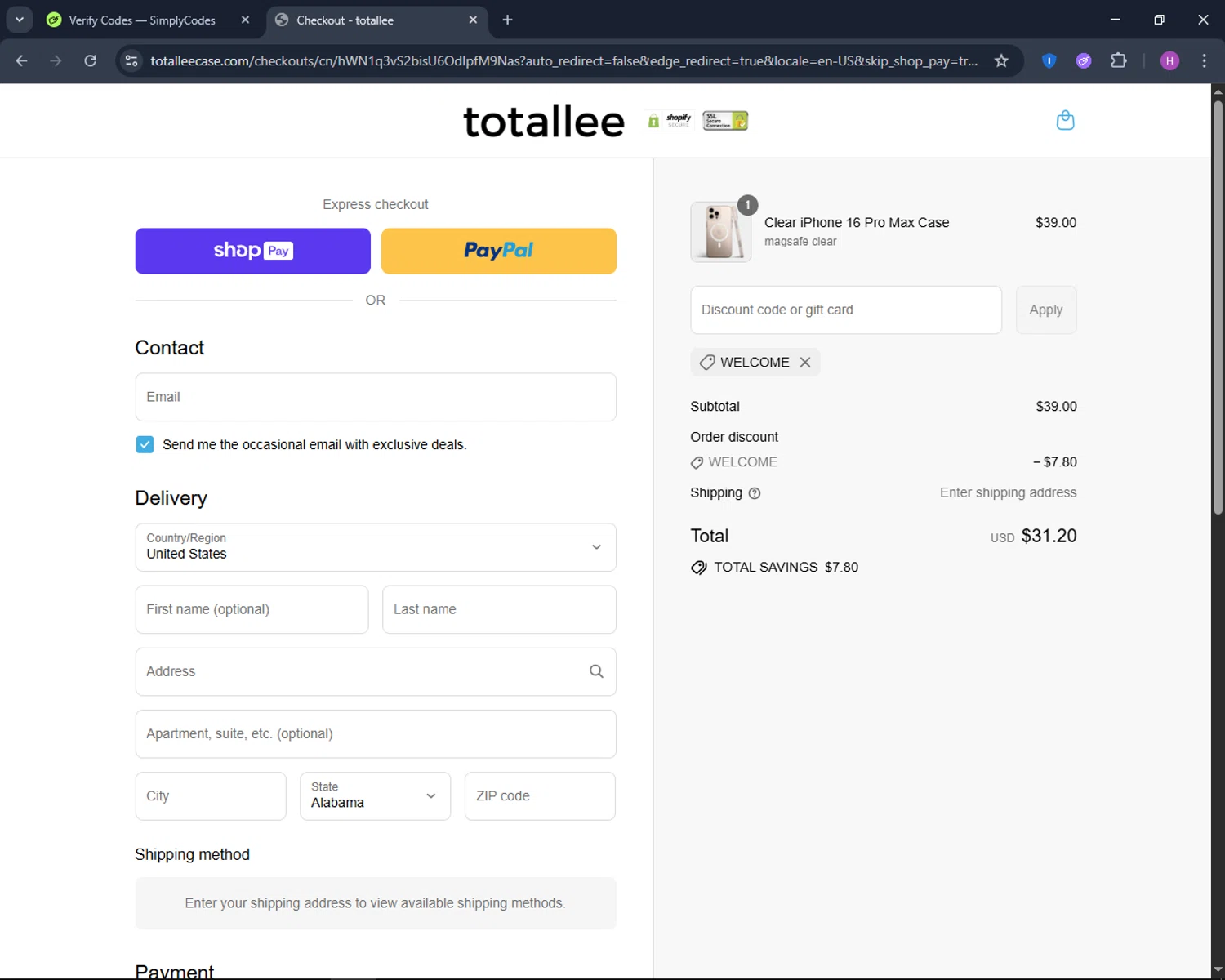Click the SSL secure connection badge

coord(725,121)
